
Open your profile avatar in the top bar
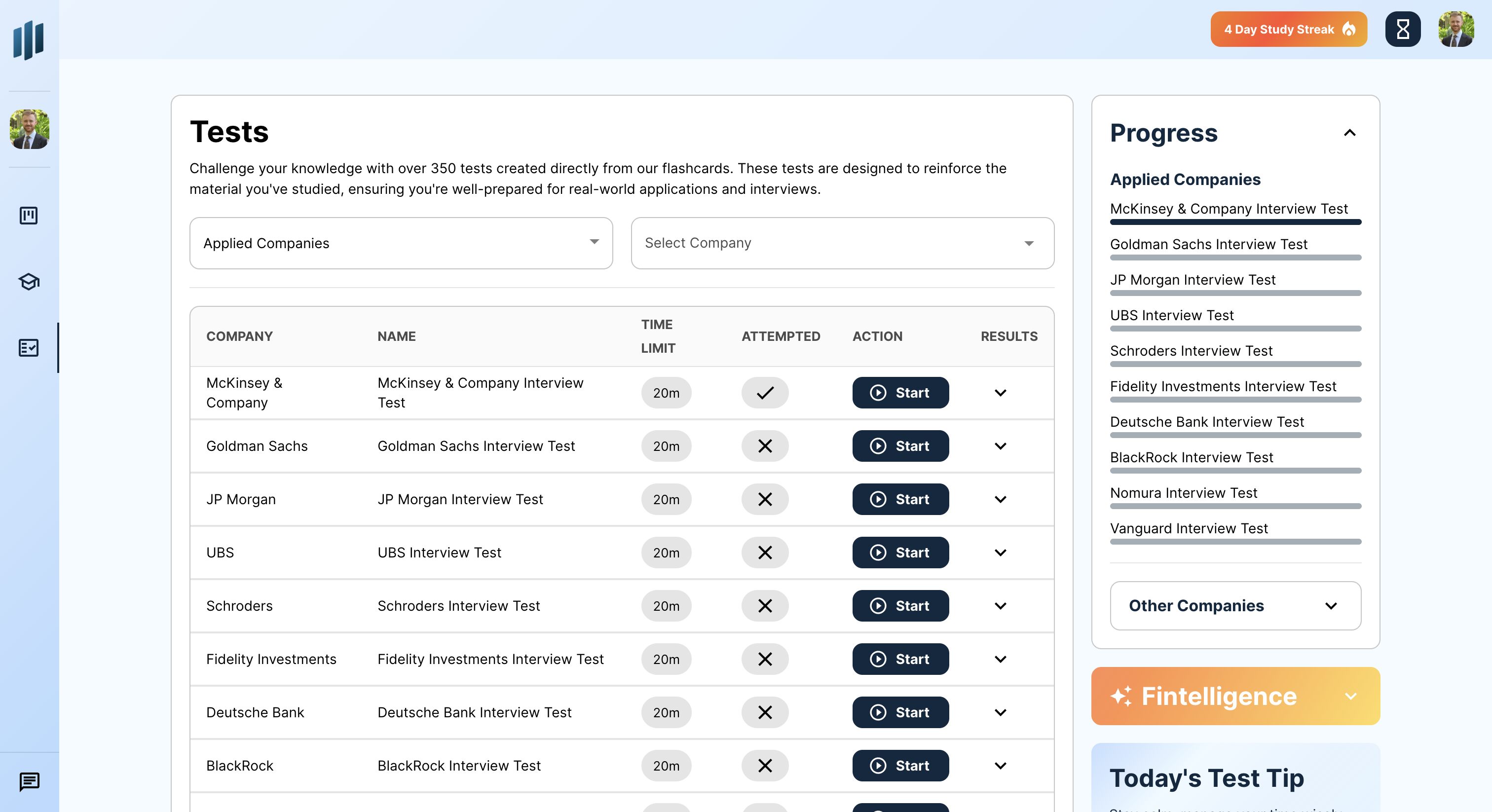point(1457,29)
